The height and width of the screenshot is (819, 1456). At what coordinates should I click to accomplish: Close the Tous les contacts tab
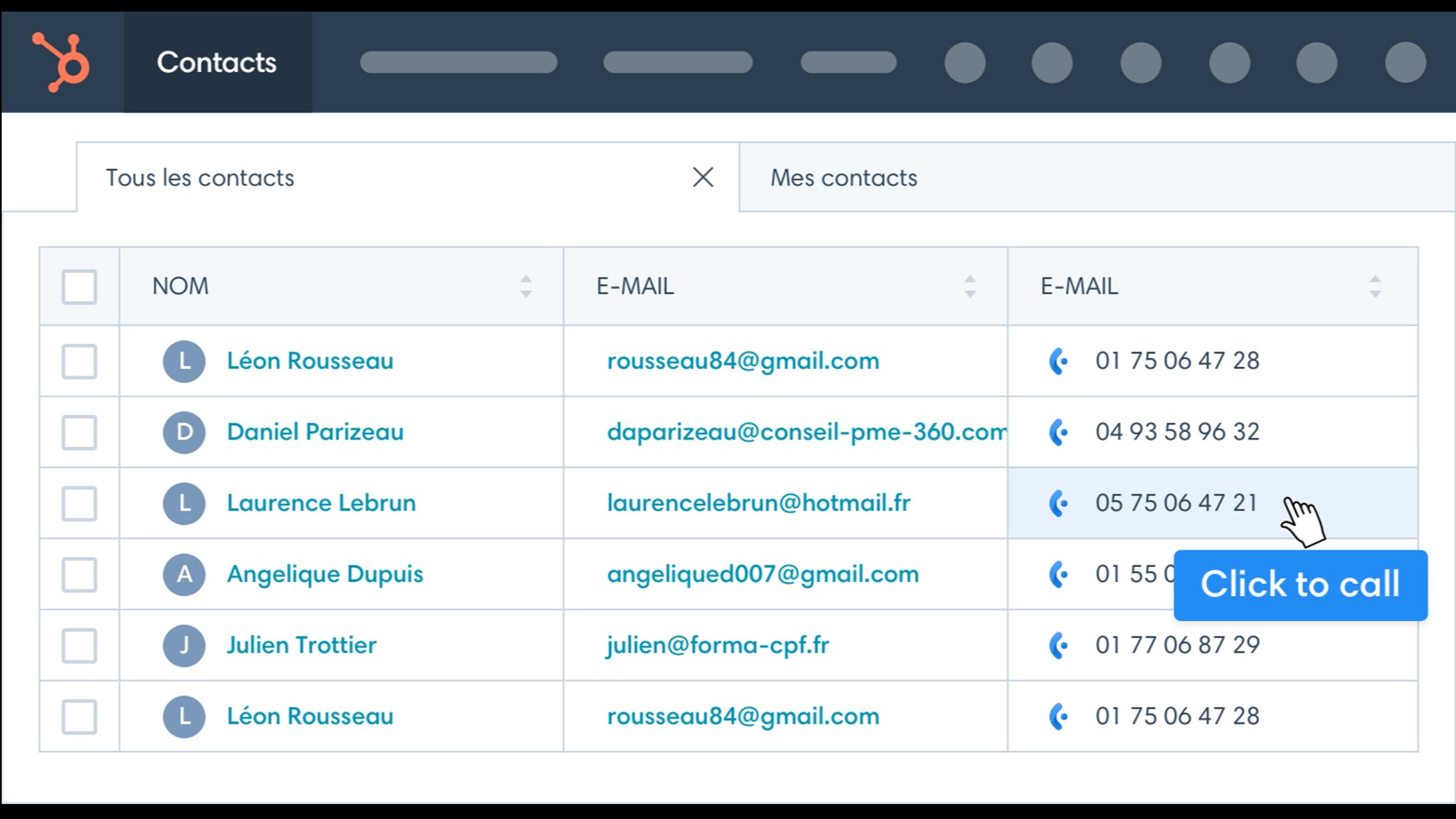[702, 177]
